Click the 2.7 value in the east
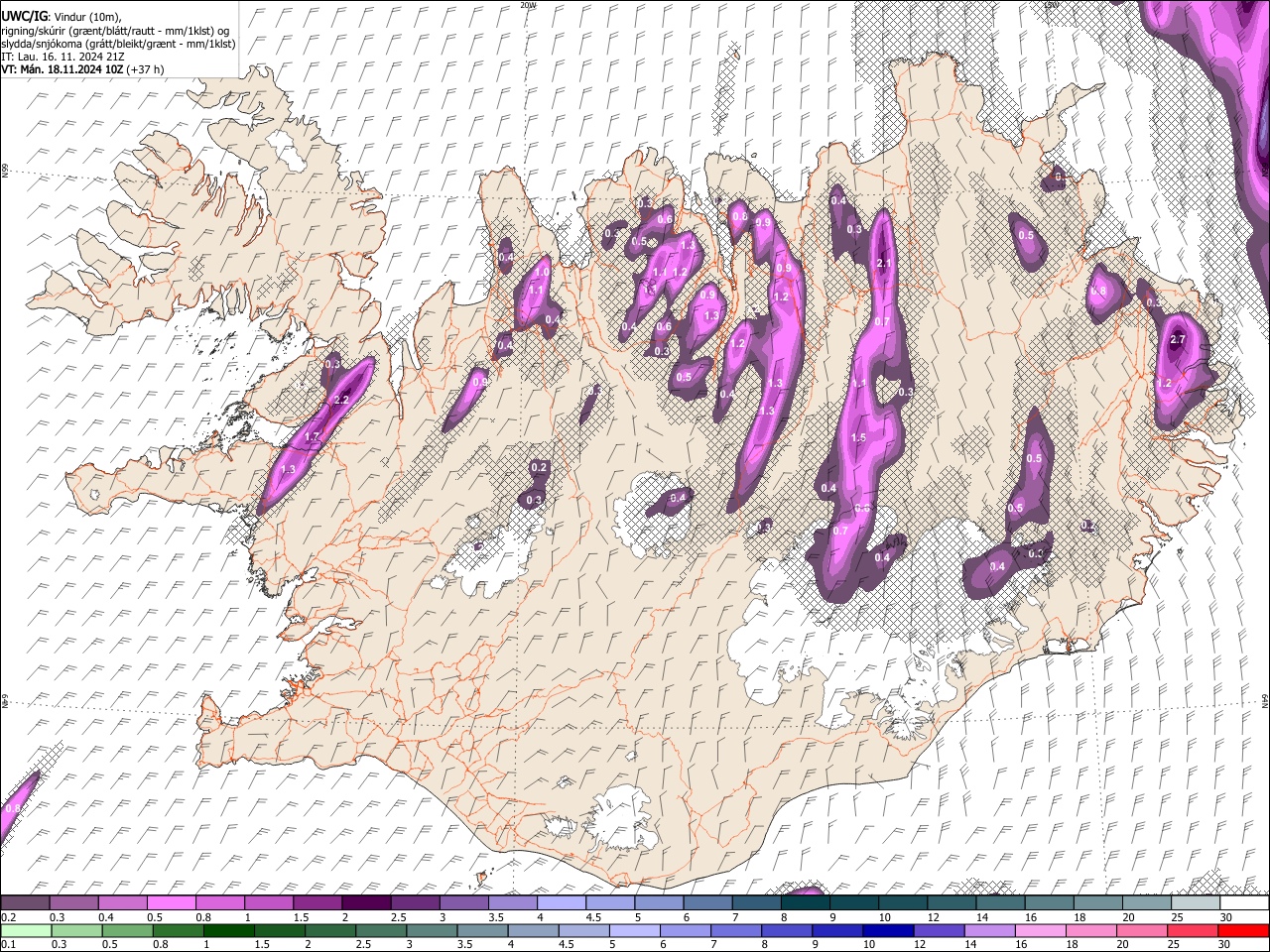The width and height of the screenshot is (1270, 952). pos(1178,339)
